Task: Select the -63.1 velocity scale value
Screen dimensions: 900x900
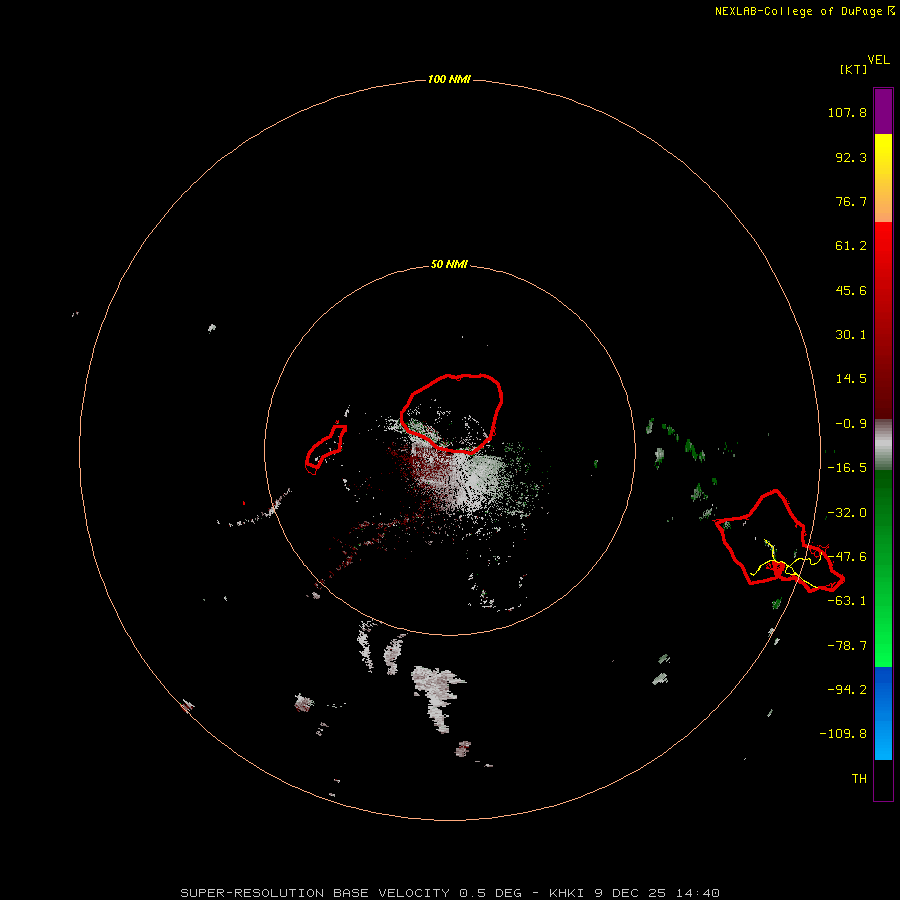Action: tap(847, 601)
